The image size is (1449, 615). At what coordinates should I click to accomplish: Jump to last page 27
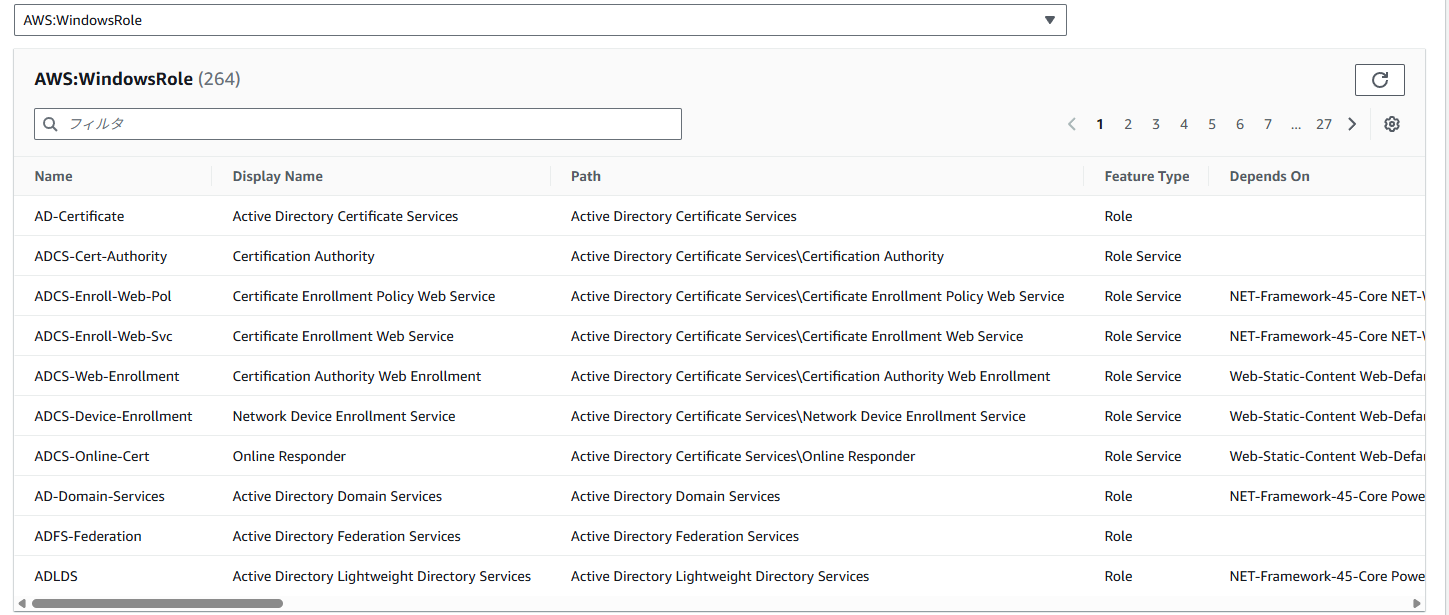pos(1324,124)
